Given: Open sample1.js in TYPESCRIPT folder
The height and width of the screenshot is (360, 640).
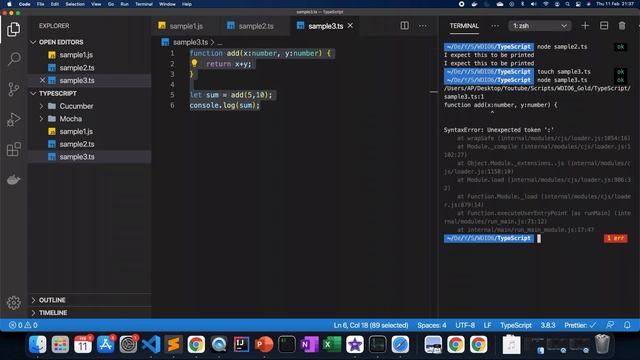Looking at the screenshot, I should [x=76, y=131].
